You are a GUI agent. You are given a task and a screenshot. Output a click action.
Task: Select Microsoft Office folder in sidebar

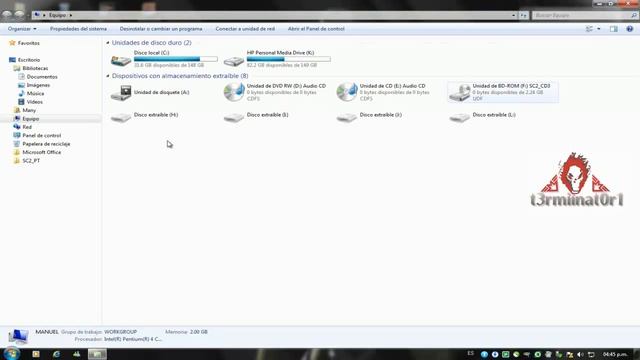click(x=42, y=152)
